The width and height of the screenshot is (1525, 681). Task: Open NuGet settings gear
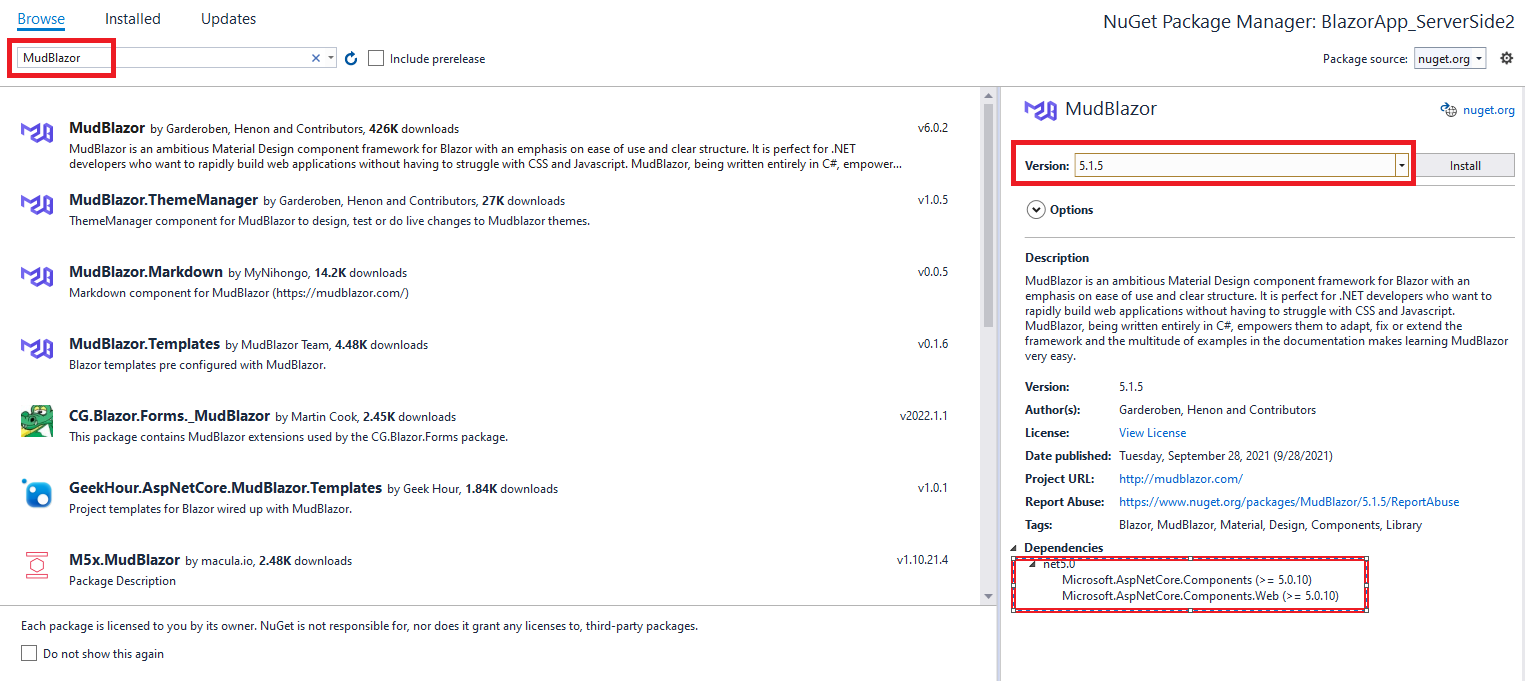coord(1507,58)
